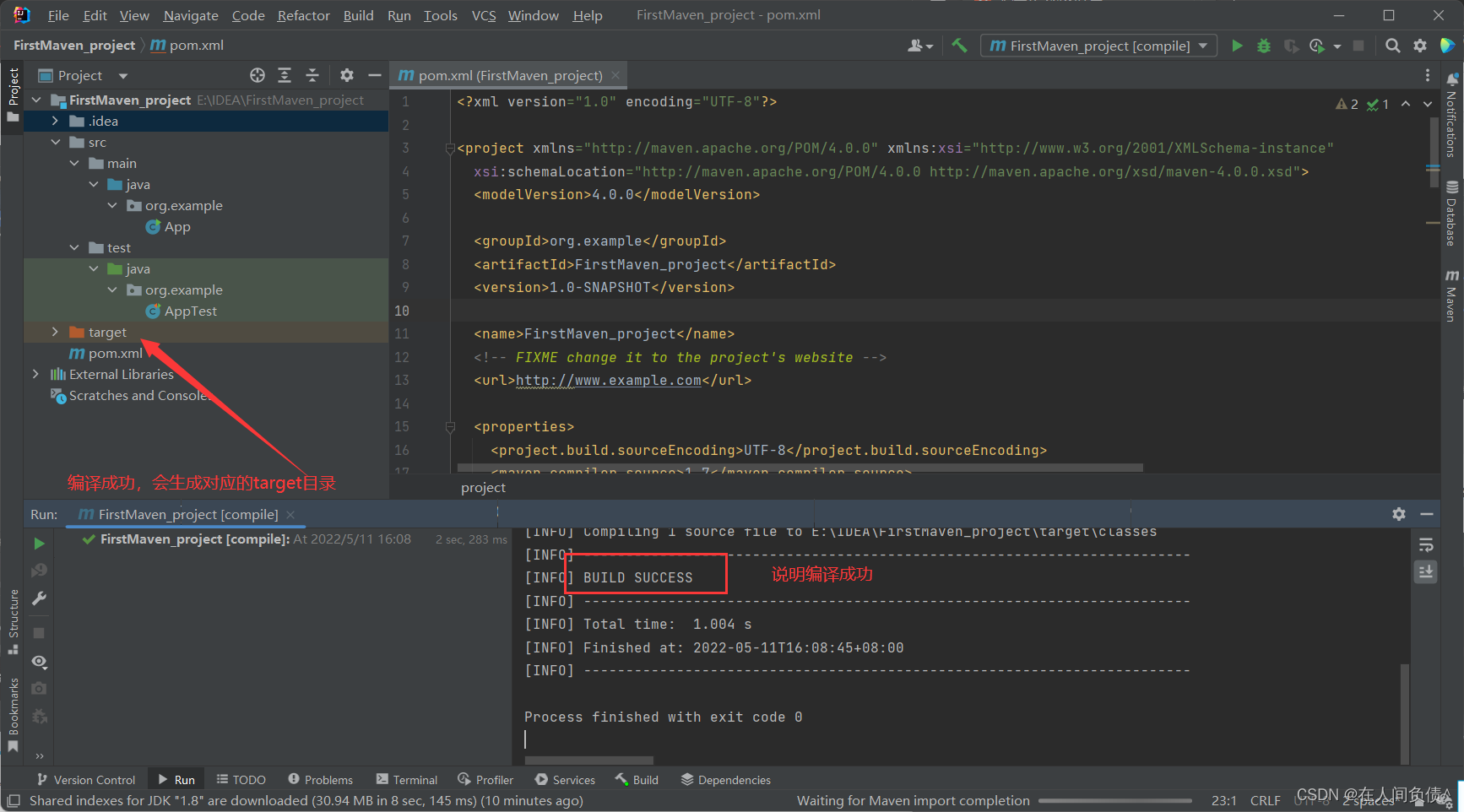Screen dimensions: 1464x812
Task: Open the Problems tool tab
Action: 320,780
